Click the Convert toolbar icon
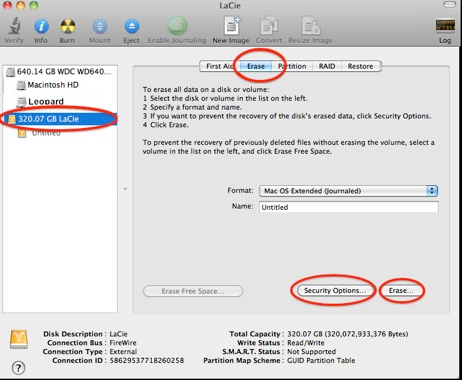 tap(269, 26)
